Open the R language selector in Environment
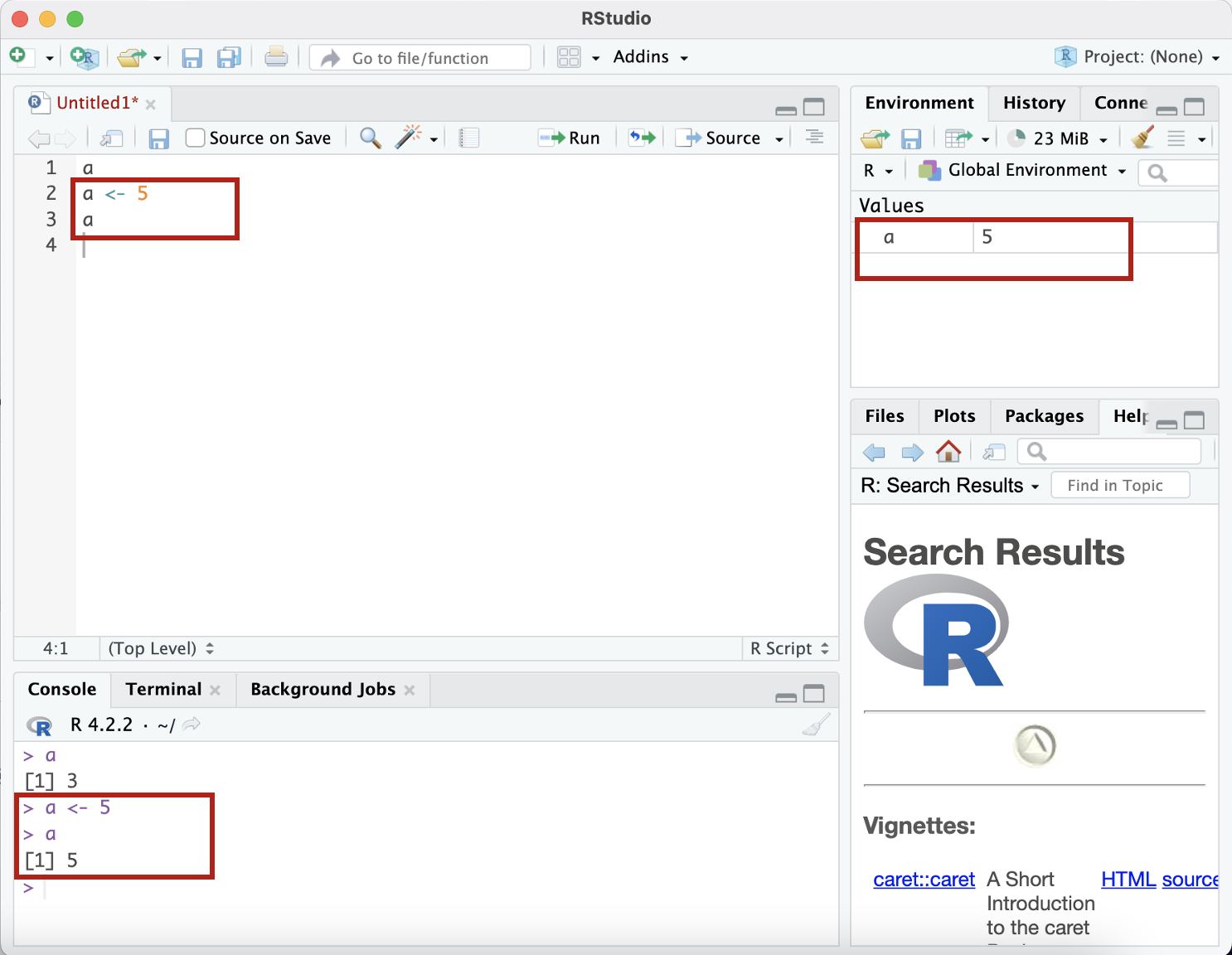Screen dimensions: 1232x955 pos(878,171)
